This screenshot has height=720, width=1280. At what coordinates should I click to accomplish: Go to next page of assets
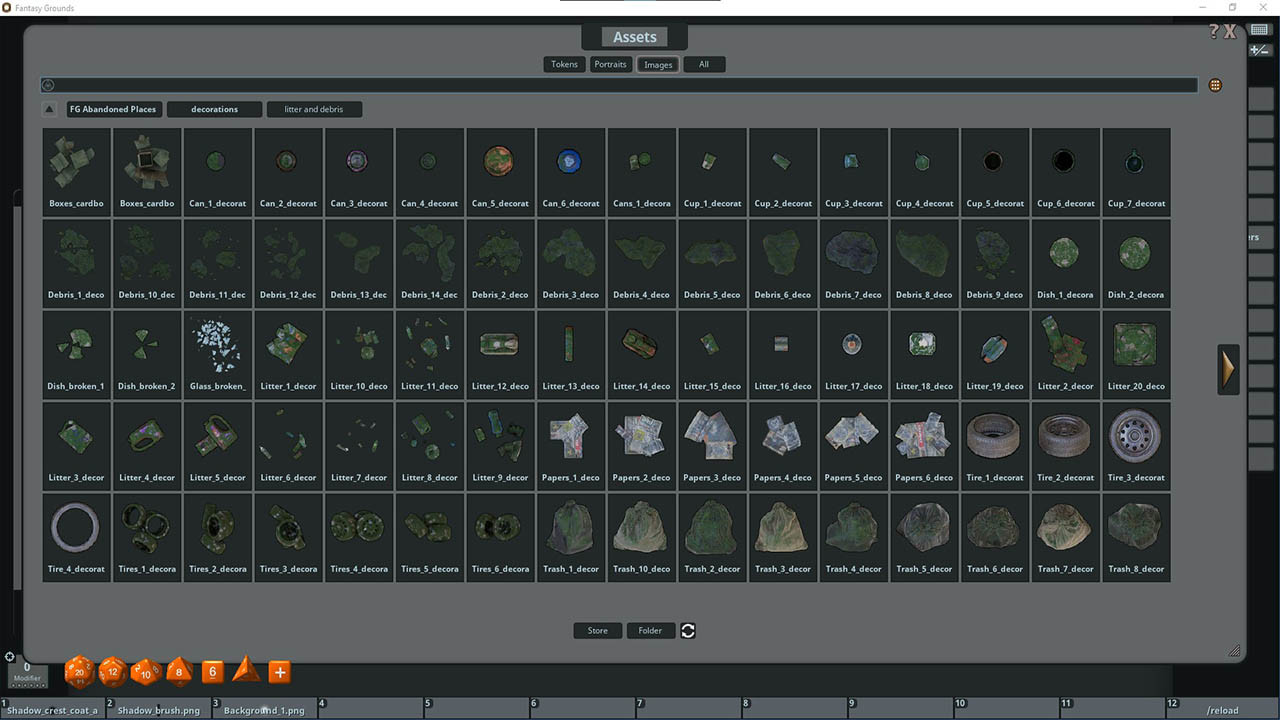[x=1228, y=369]
